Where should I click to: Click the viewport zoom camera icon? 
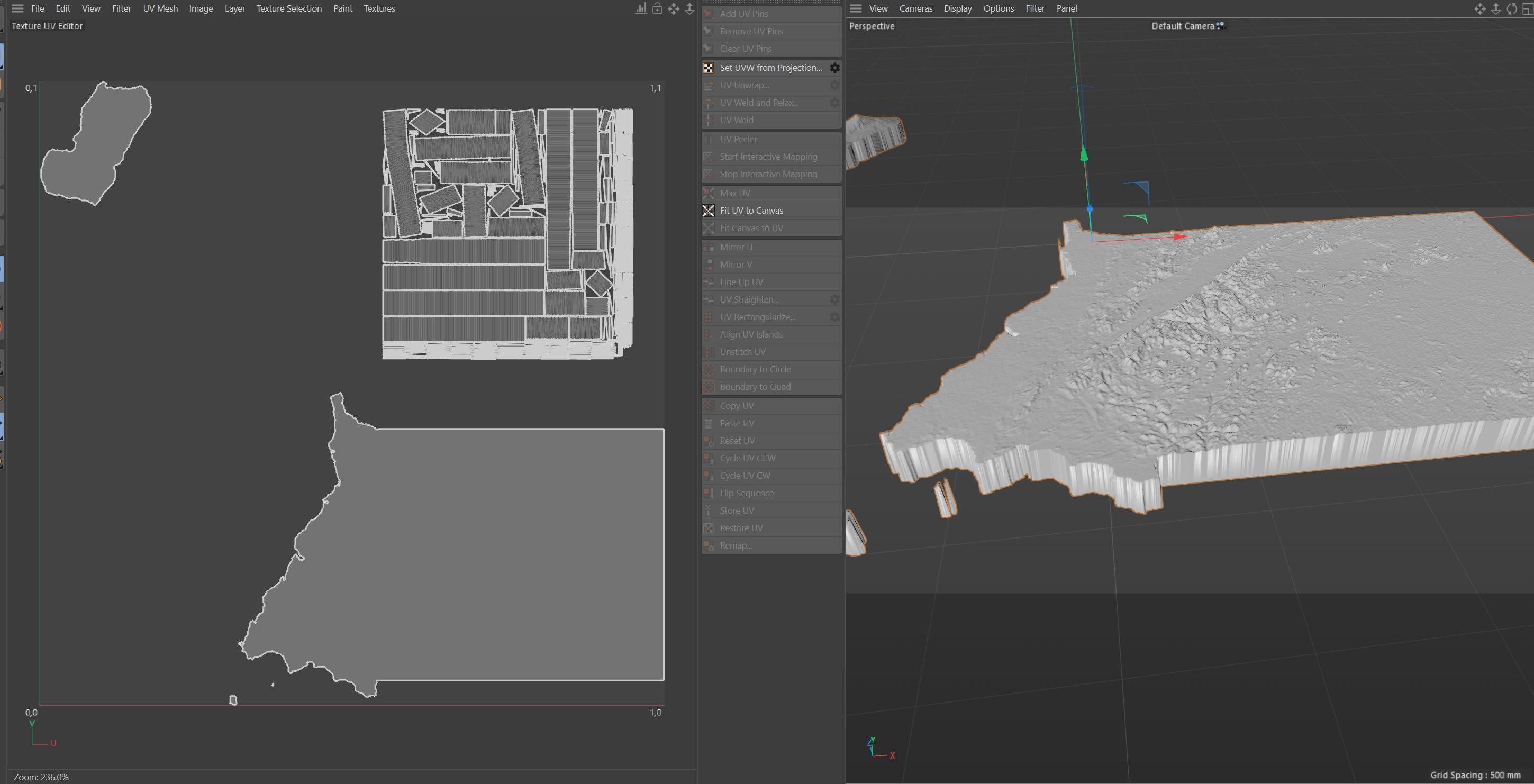(x=1495, y=8)
